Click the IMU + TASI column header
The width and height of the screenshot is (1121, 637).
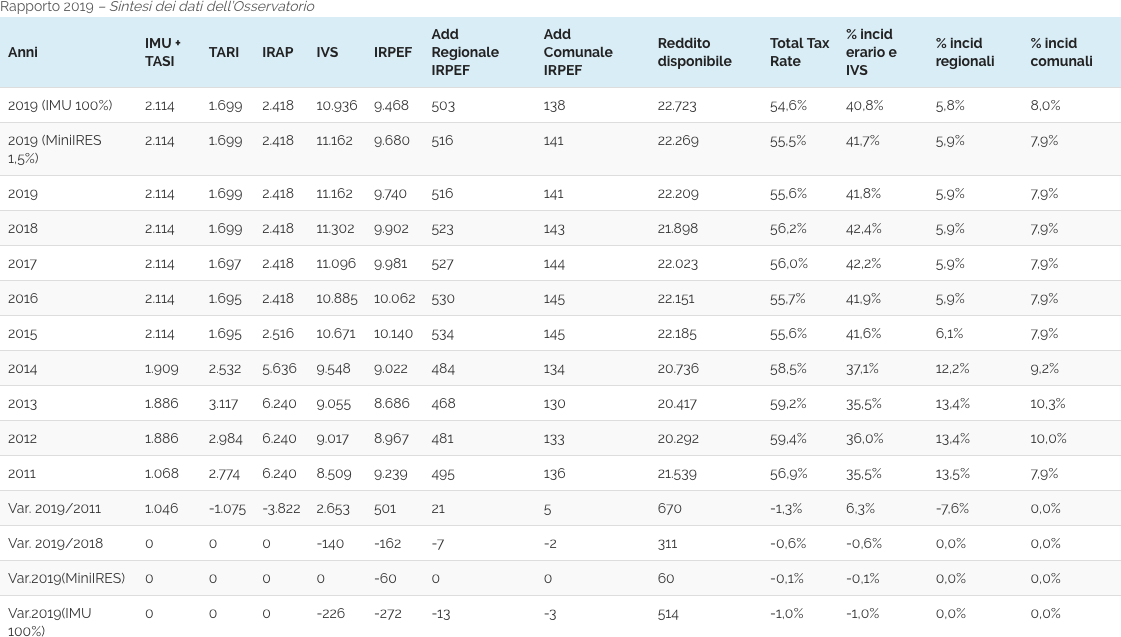[163, 52]
